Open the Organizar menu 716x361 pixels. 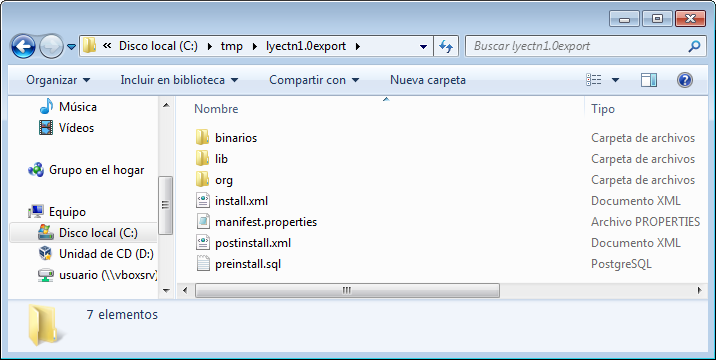point(58,80)
